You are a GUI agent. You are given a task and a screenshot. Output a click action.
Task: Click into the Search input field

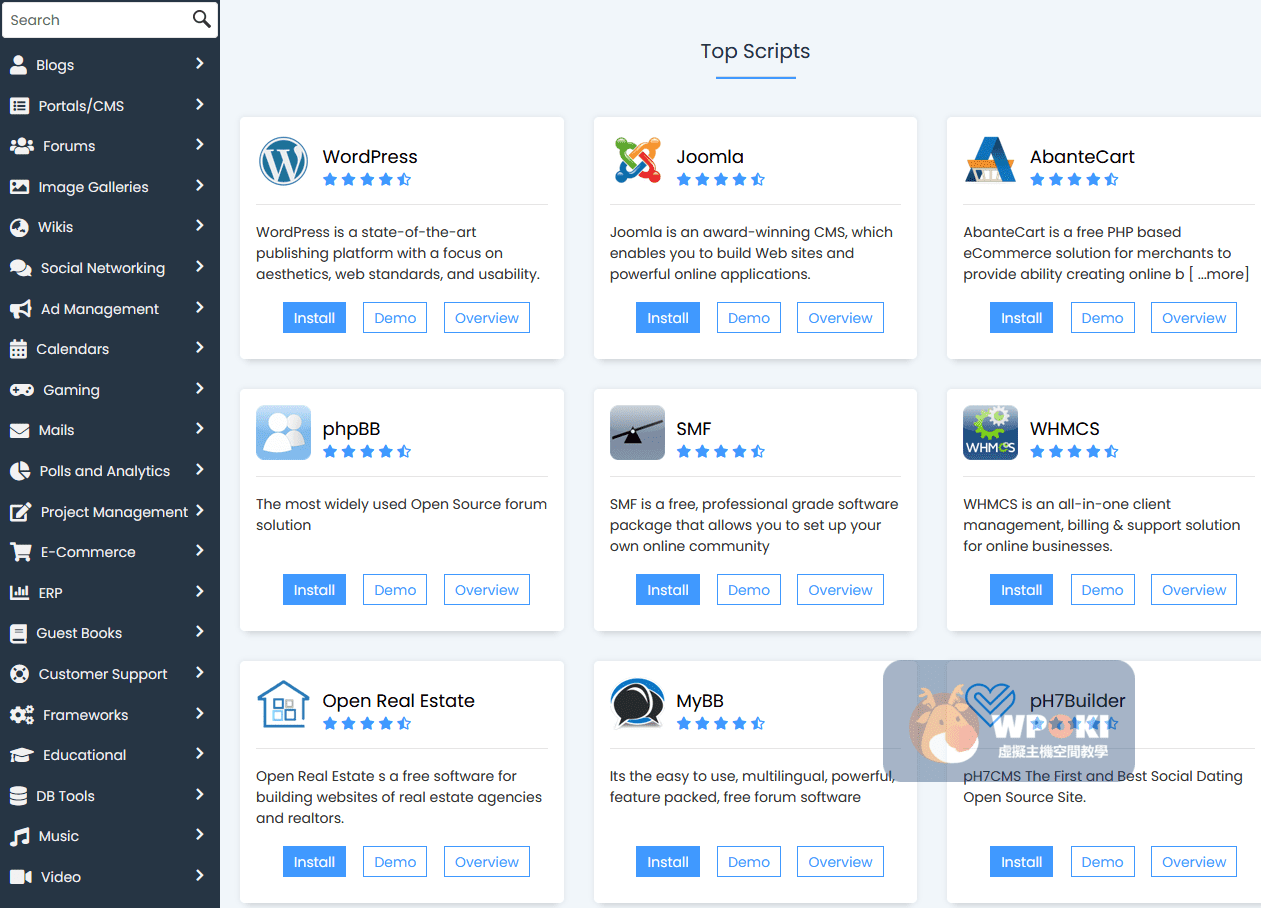pyautogui.click(x=95, y=20)
